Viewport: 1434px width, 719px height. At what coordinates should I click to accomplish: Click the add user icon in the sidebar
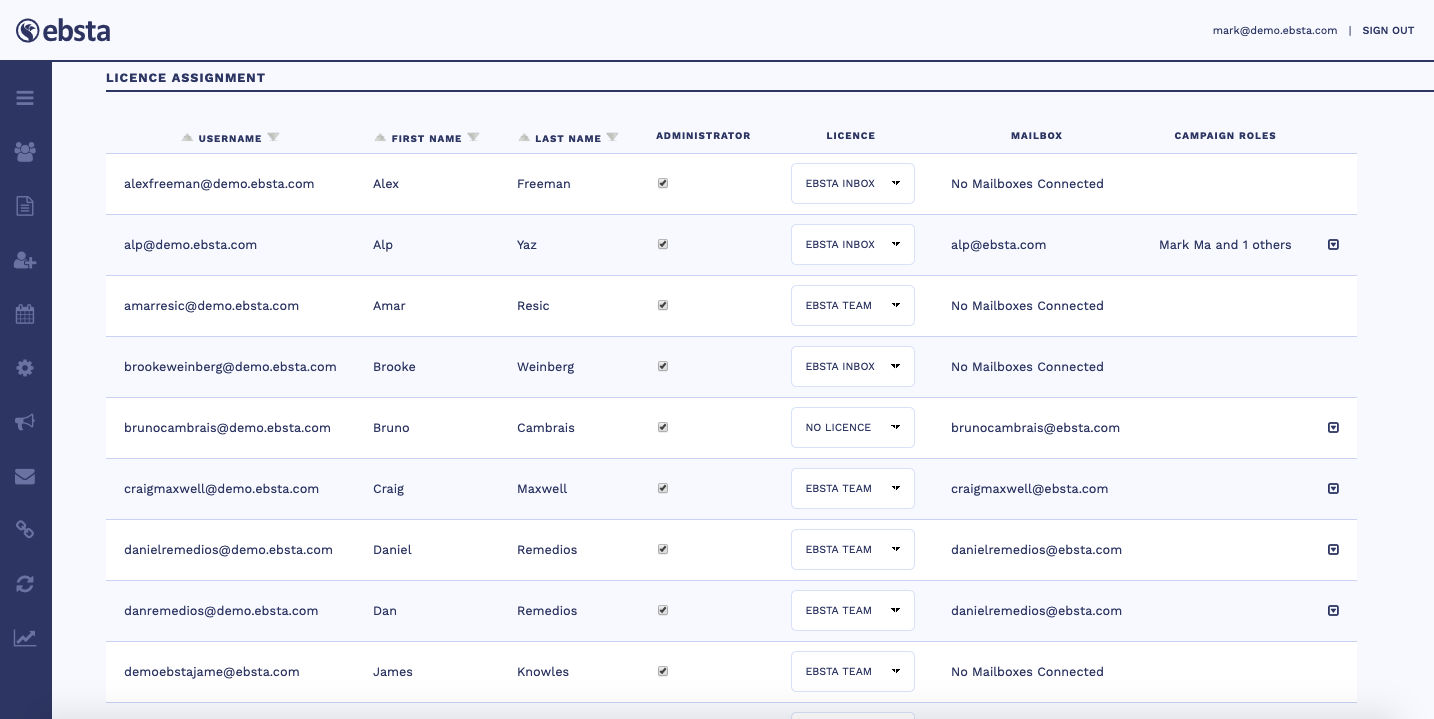click(25, 260)
